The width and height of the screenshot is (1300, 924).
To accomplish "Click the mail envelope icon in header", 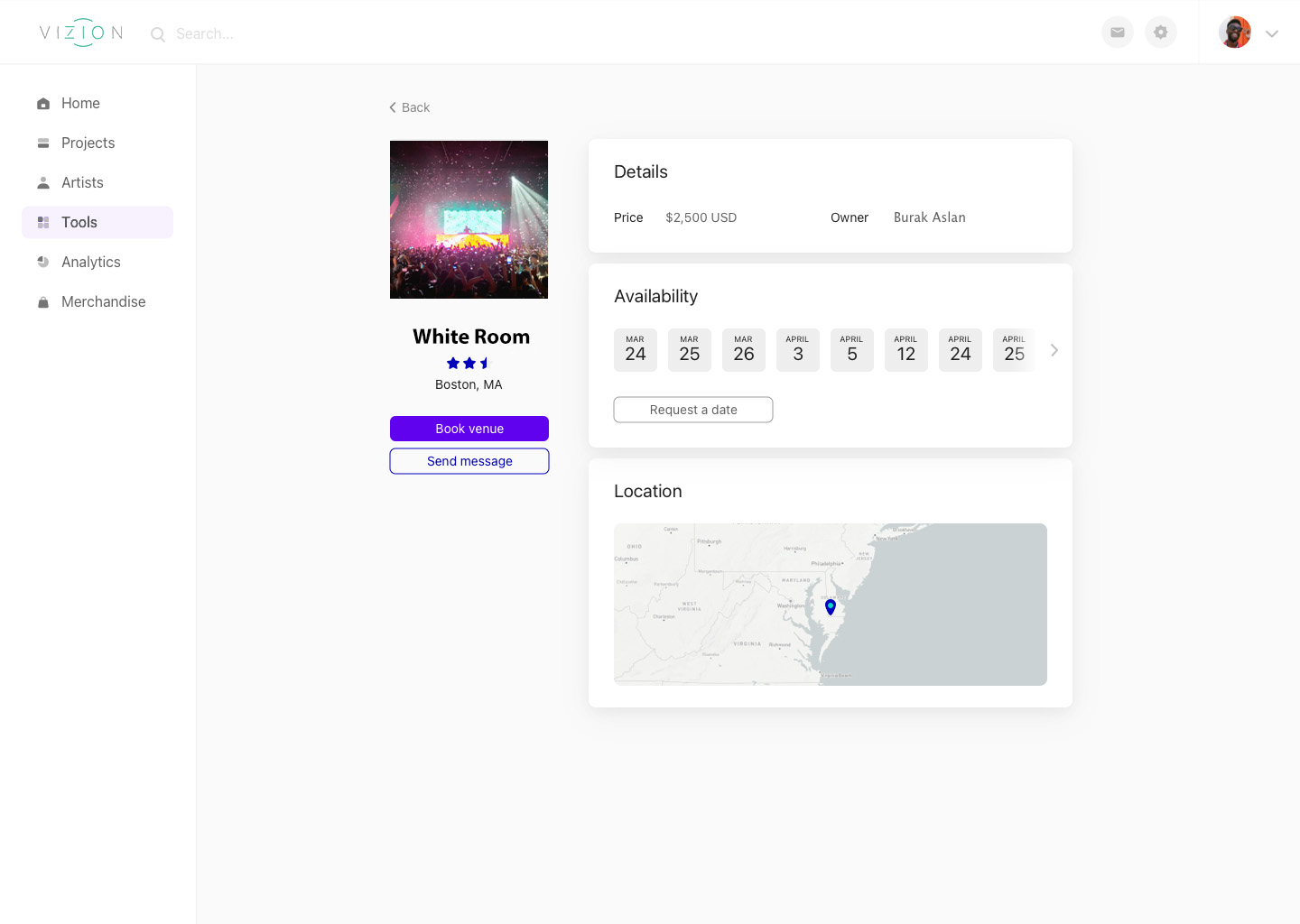I will coord(1117,32).
